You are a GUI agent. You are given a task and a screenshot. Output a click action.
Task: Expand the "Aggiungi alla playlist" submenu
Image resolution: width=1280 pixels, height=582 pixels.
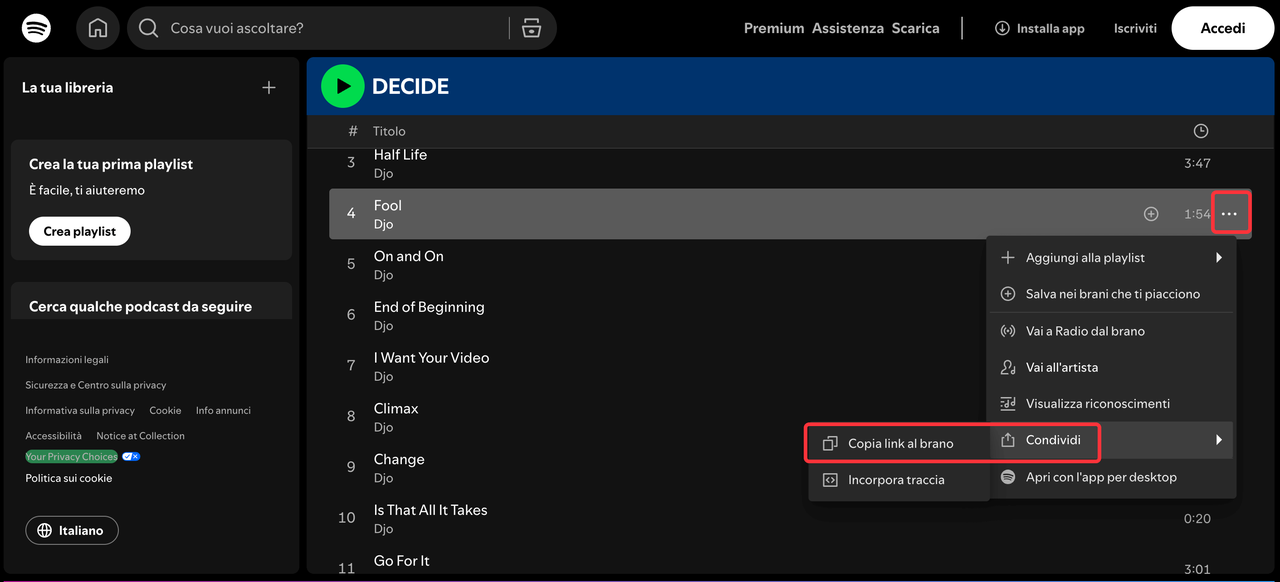[x=1218, y=257]
